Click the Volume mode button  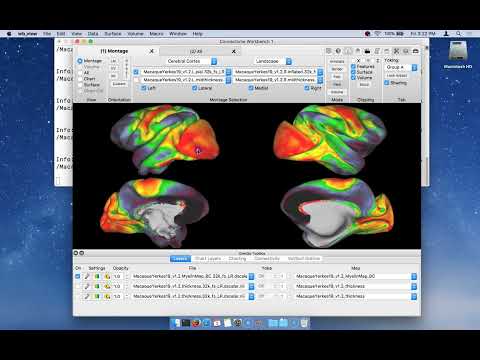(337, 92)
